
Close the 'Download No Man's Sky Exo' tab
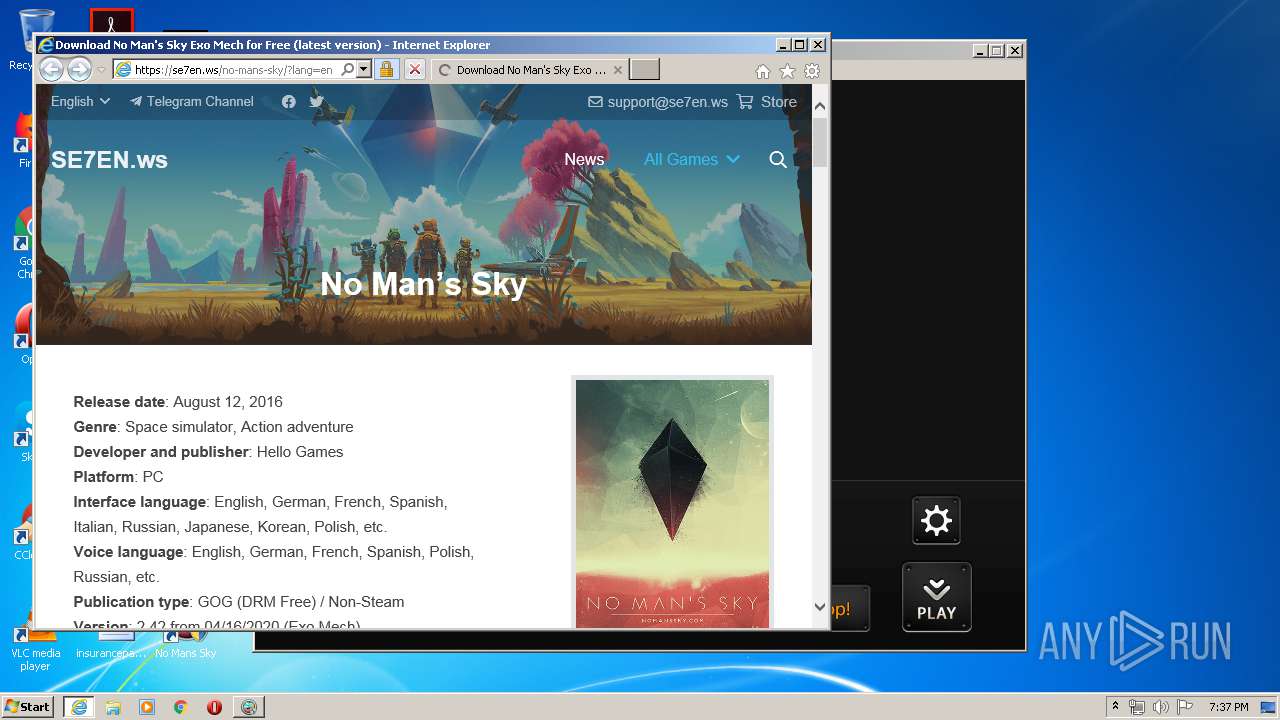point(617,70)
